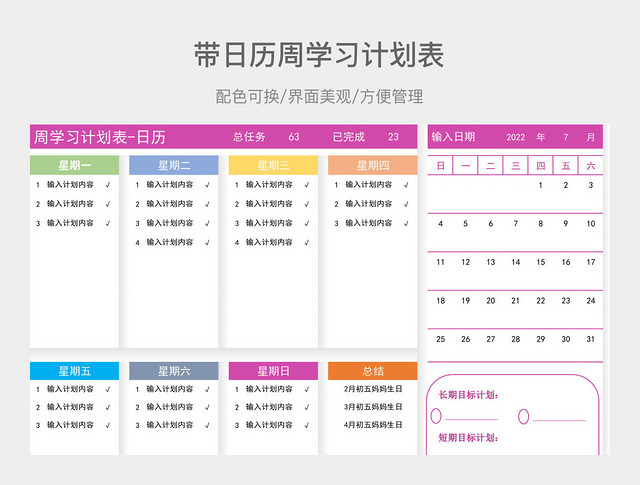Toggle the checkmark for 星期三 task 2
The image size is (640, 485).
[307, 204]
